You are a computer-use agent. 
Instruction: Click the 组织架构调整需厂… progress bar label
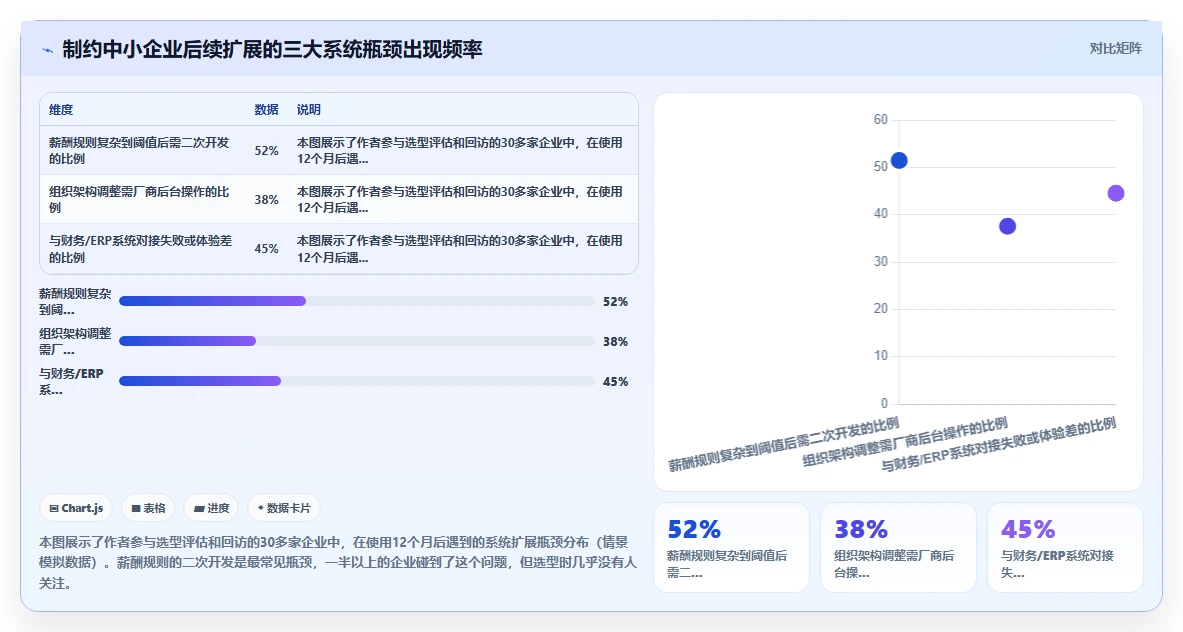(75, 342)
